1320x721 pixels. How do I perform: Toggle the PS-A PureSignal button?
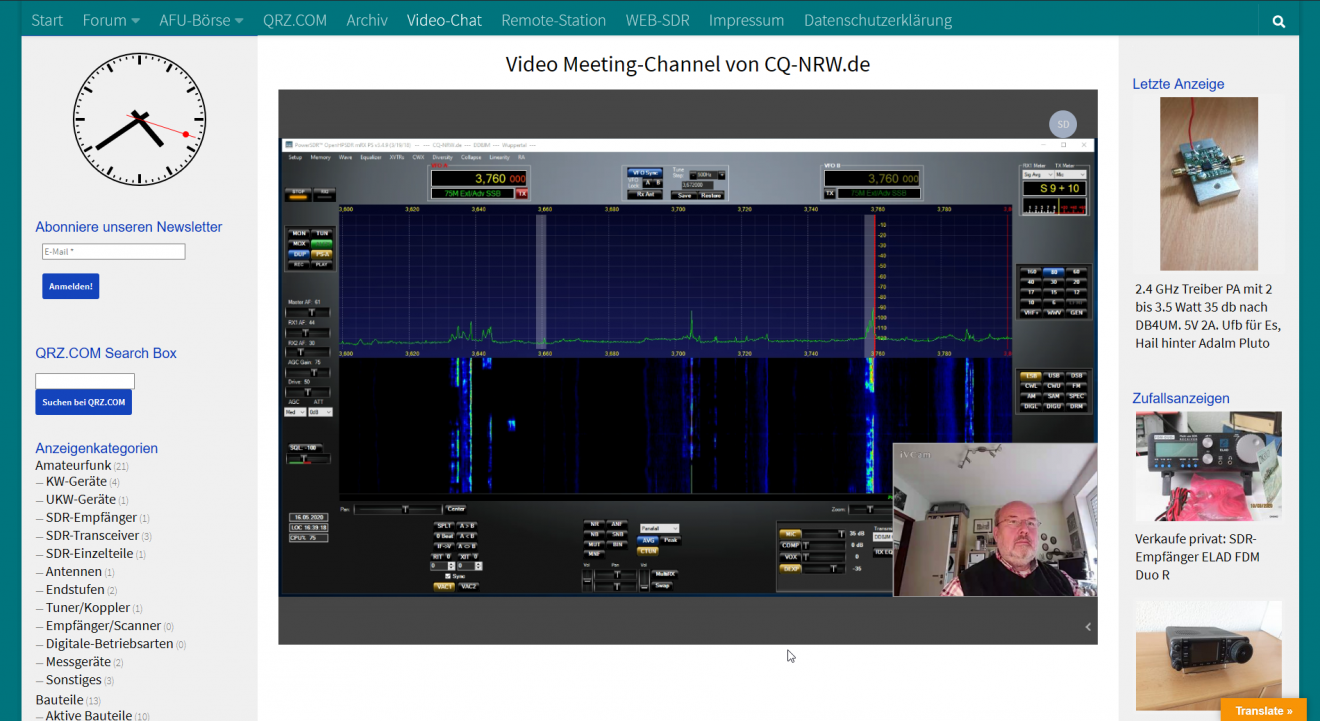coord(322,254)
